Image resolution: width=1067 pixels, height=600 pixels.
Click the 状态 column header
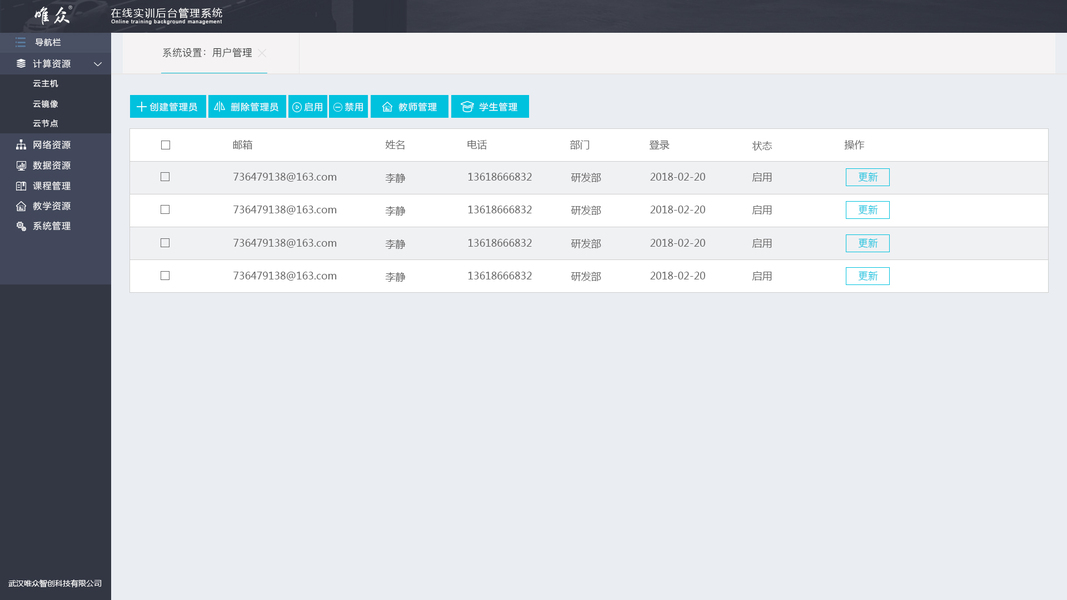762,146
